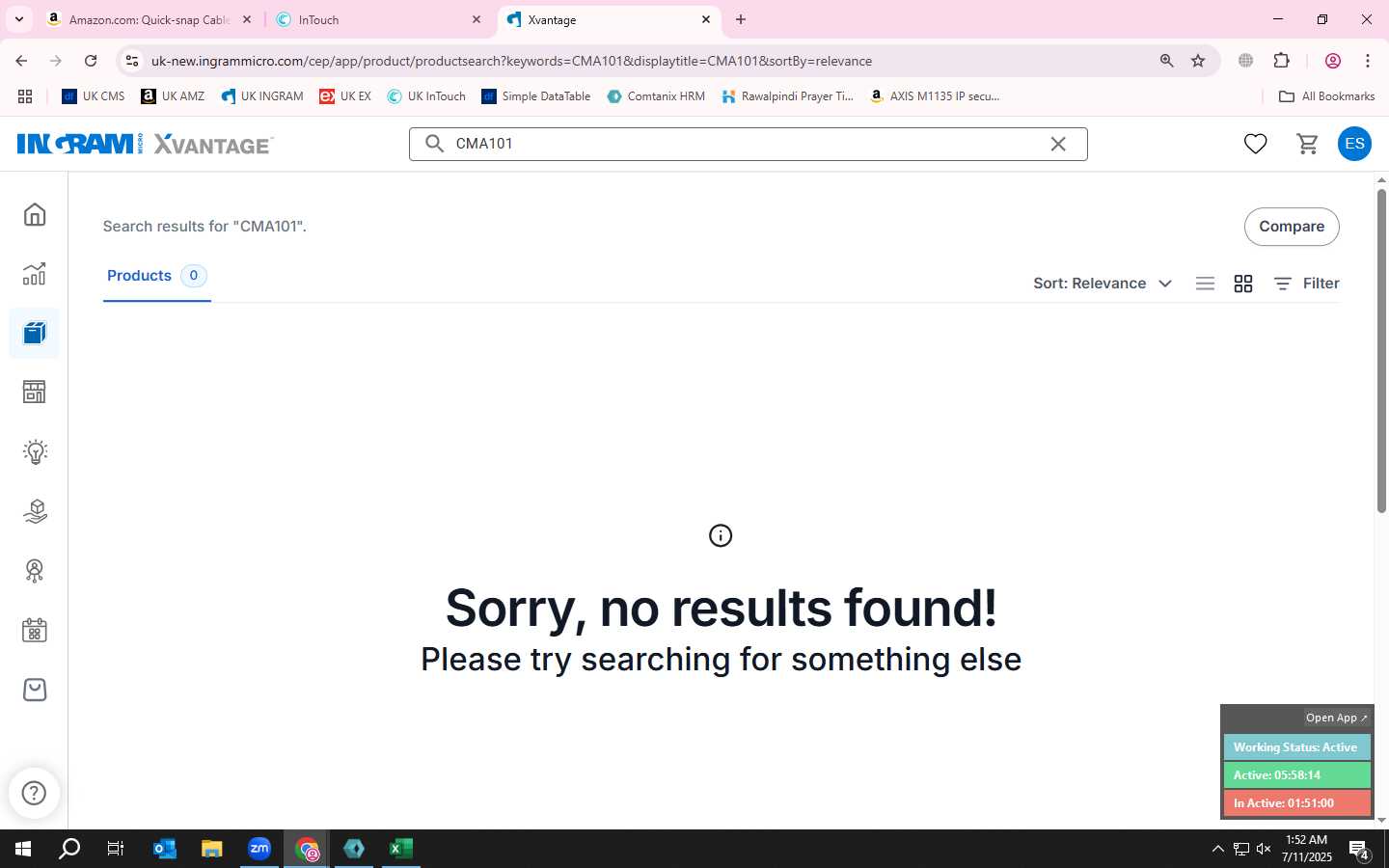
Task: Open the shopping cart icon
Action: point(1307,144)
